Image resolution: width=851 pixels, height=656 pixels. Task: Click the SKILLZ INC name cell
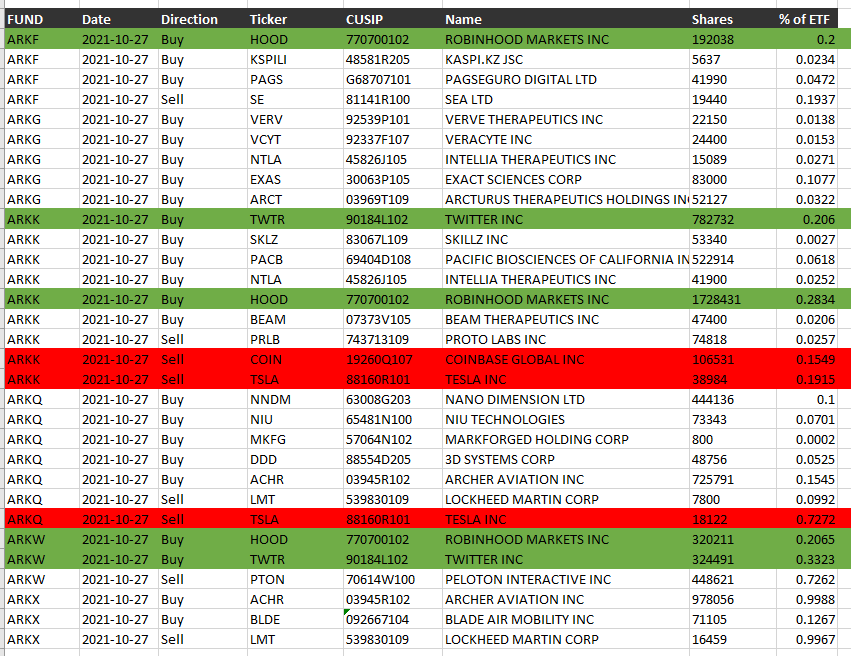(x=477, y=239)
